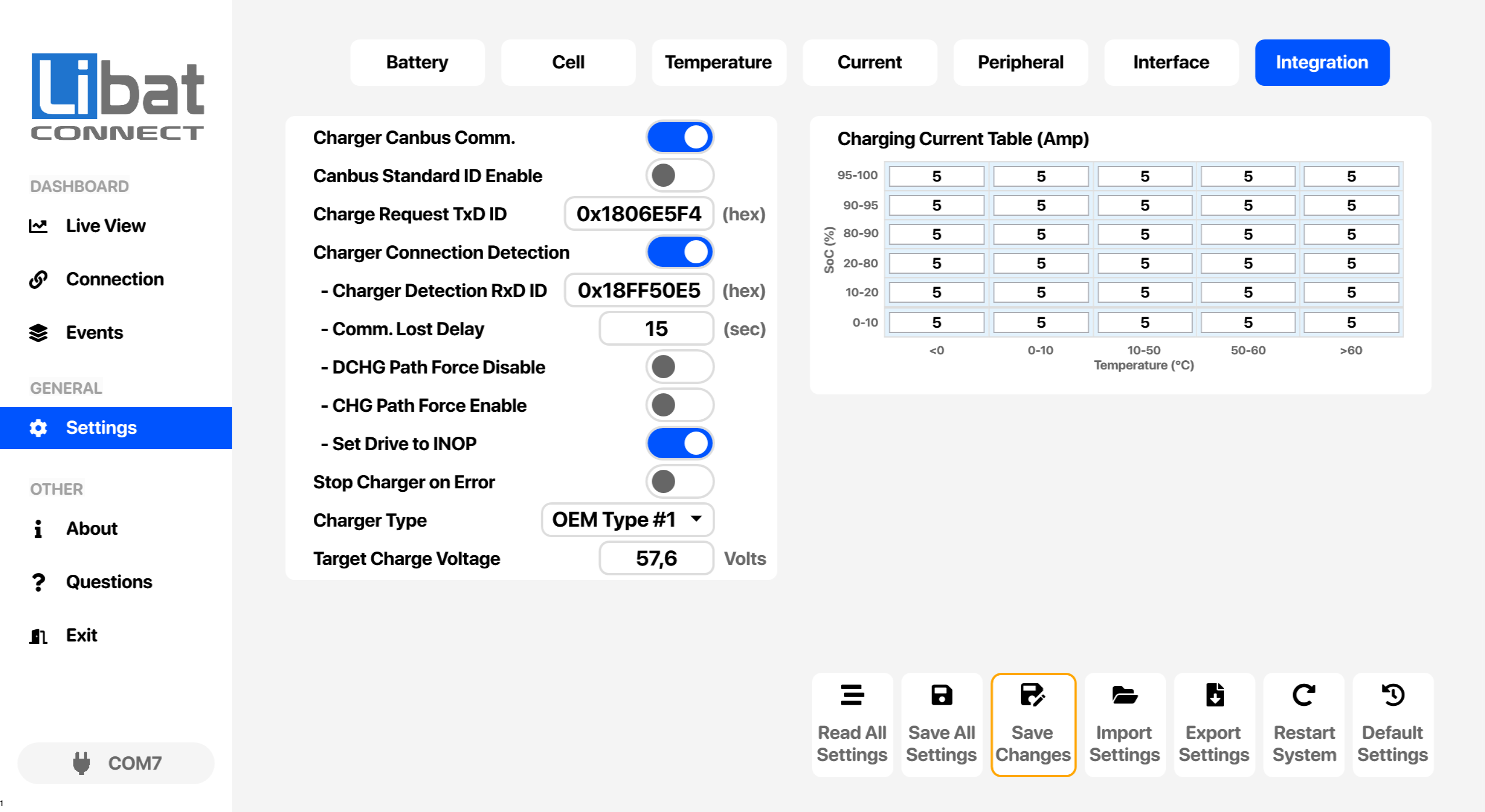The image size is (1485, 812).
Task: Click the Restart System button
Action: coord(1304,725)
